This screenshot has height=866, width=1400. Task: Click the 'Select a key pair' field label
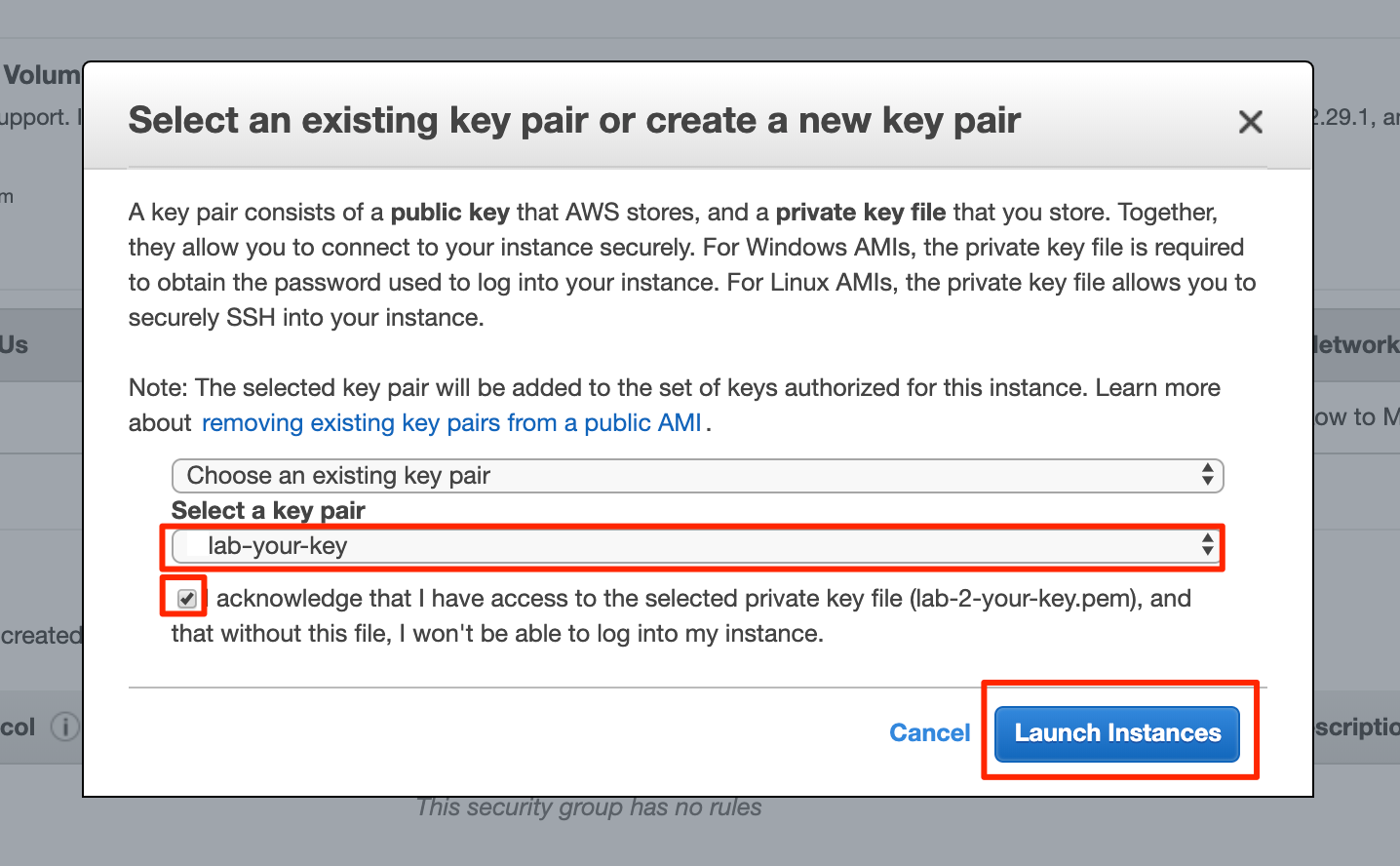(268, 510)
